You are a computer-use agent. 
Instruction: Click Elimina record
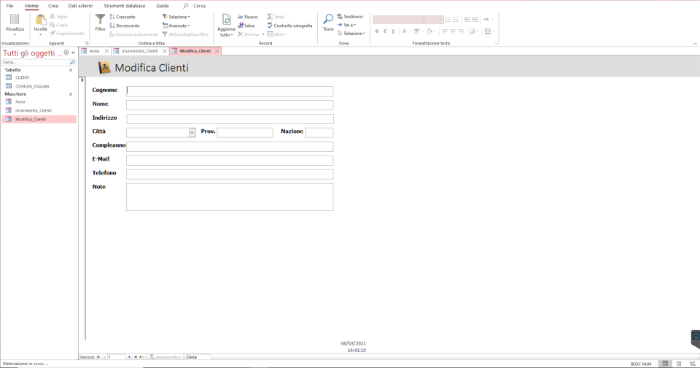(x=248, y=34)
